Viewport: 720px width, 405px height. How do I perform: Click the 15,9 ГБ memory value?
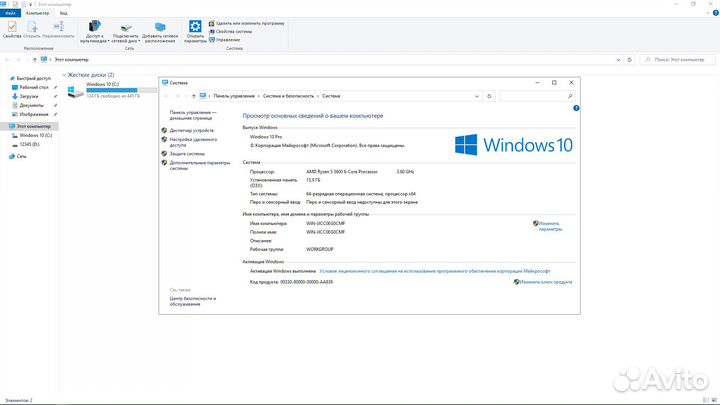[x=313, y=180]
